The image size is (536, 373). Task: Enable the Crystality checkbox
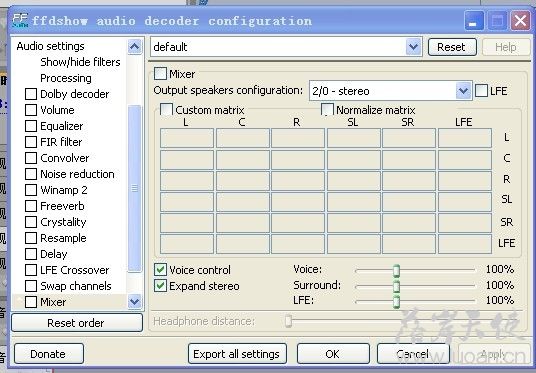tap(31, 222)
